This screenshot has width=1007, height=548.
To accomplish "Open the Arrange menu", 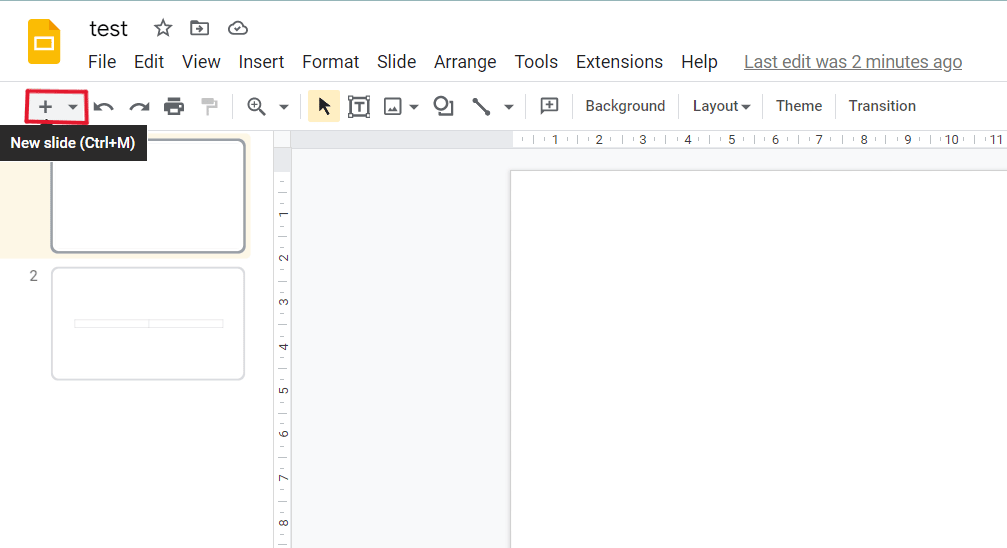I will click(465, 62).
